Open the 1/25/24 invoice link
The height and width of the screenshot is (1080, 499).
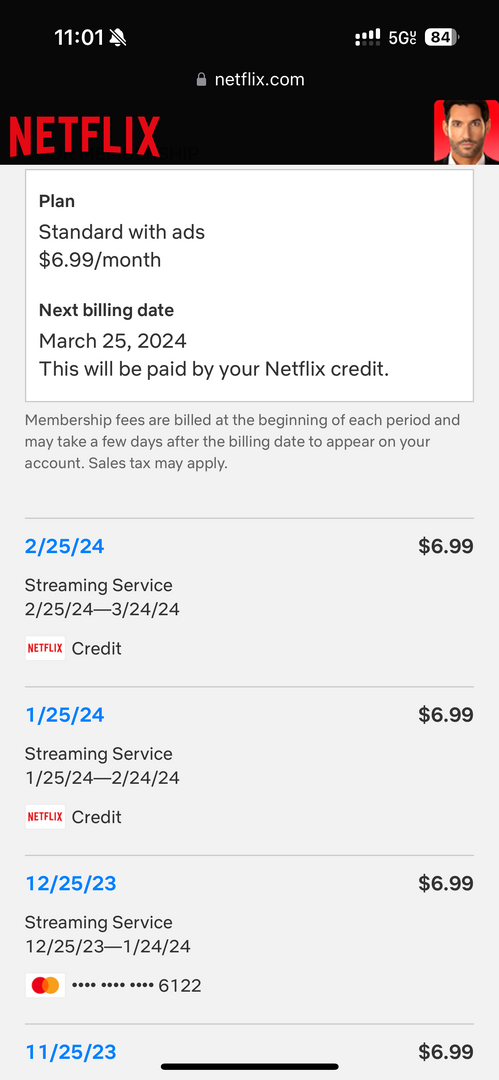coord(65,715)
